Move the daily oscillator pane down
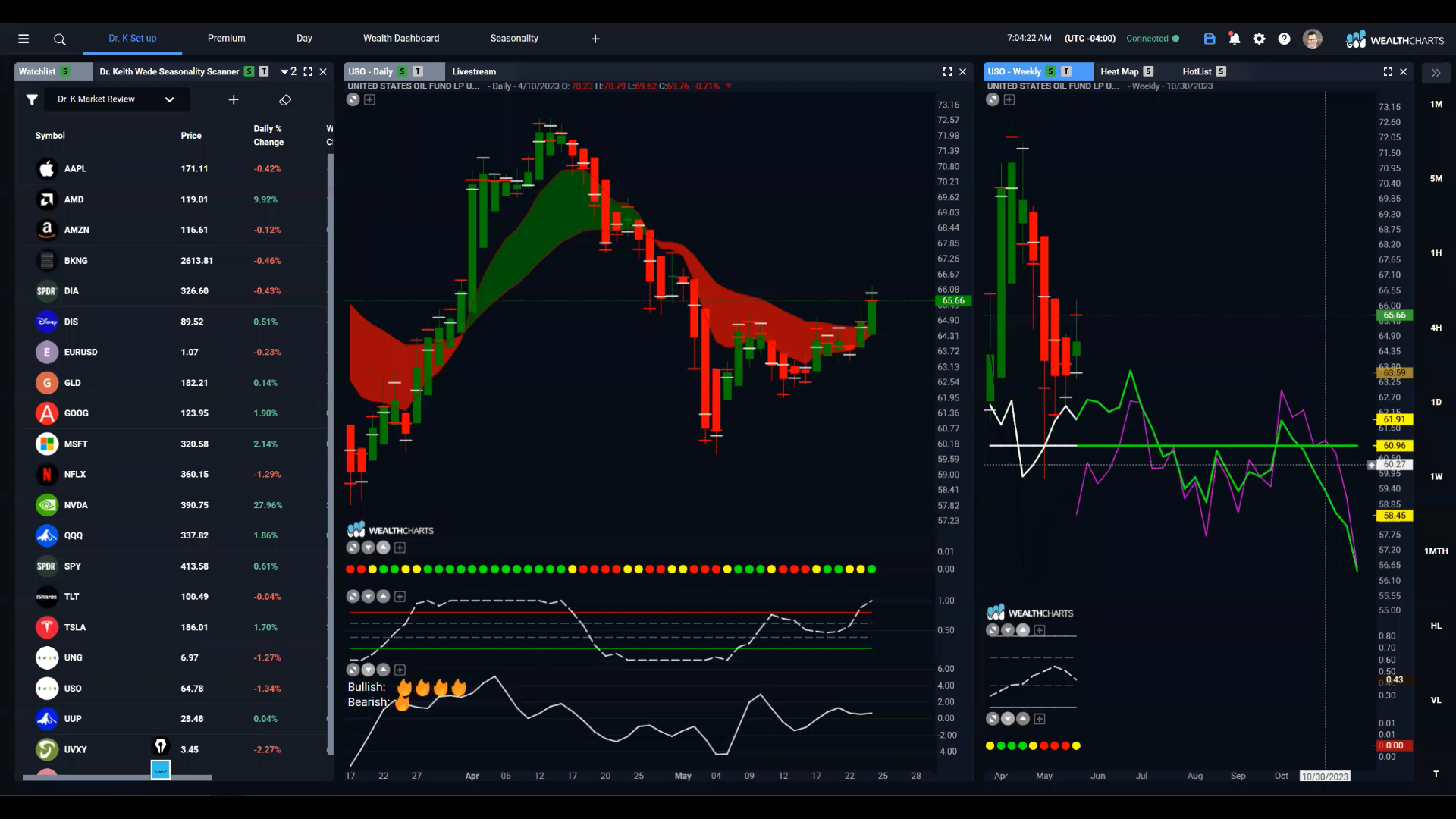Viewport: 1456px width, 819px height. point(369,597)
